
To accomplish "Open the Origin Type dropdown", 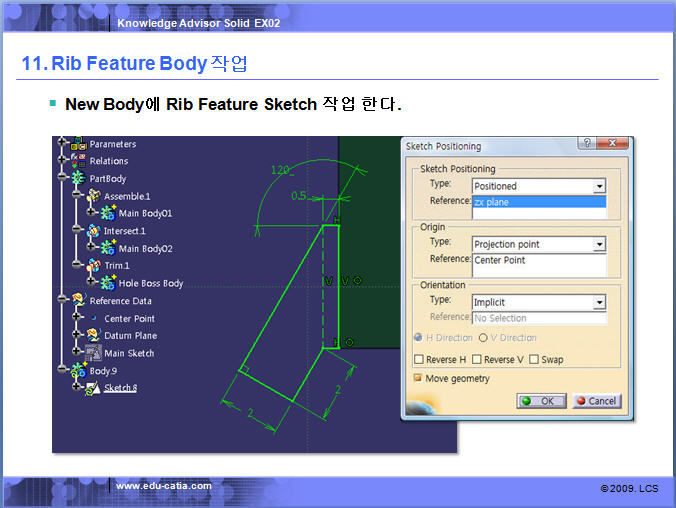I will click(x=599, y=244).
